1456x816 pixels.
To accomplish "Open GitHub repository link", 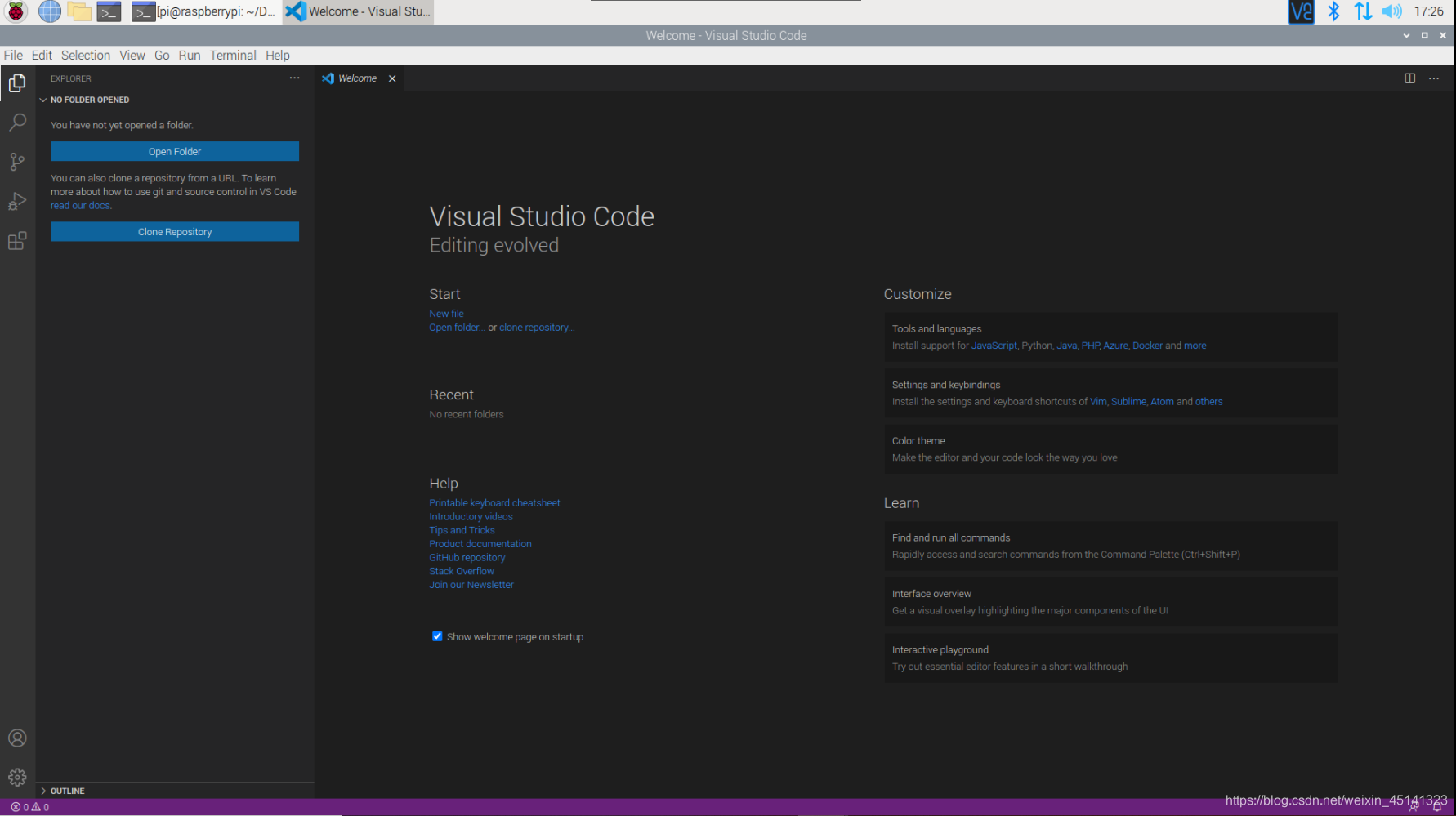I will [x=467, y=558].
